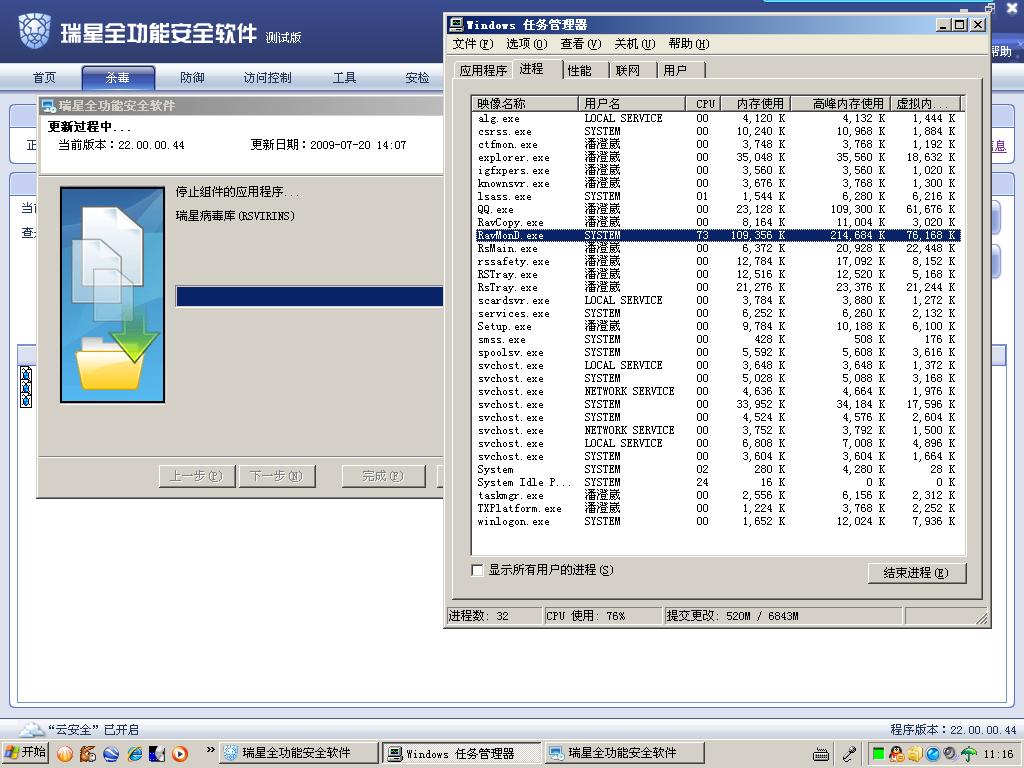Launch Internet Explorer from quick launch
1024x768 pixels.
(135, 754)
